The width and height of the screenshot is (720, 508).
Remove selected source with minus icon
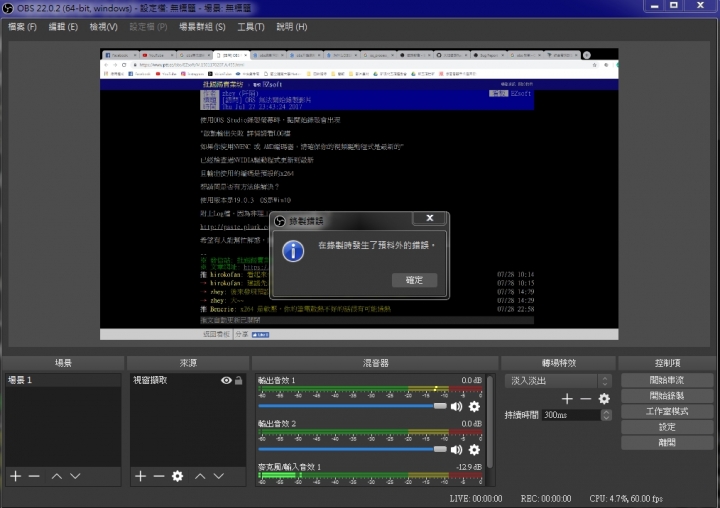(x=159, y=476)
